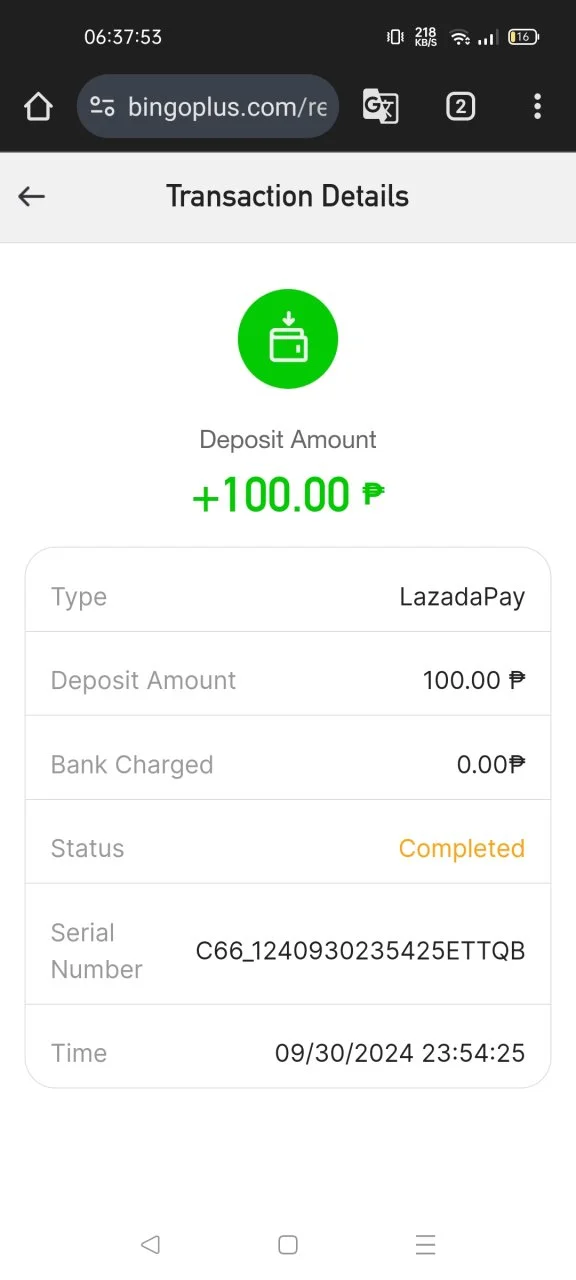Open the three-dot browser menu
The image size is (576, 1280).
[537, 106]
